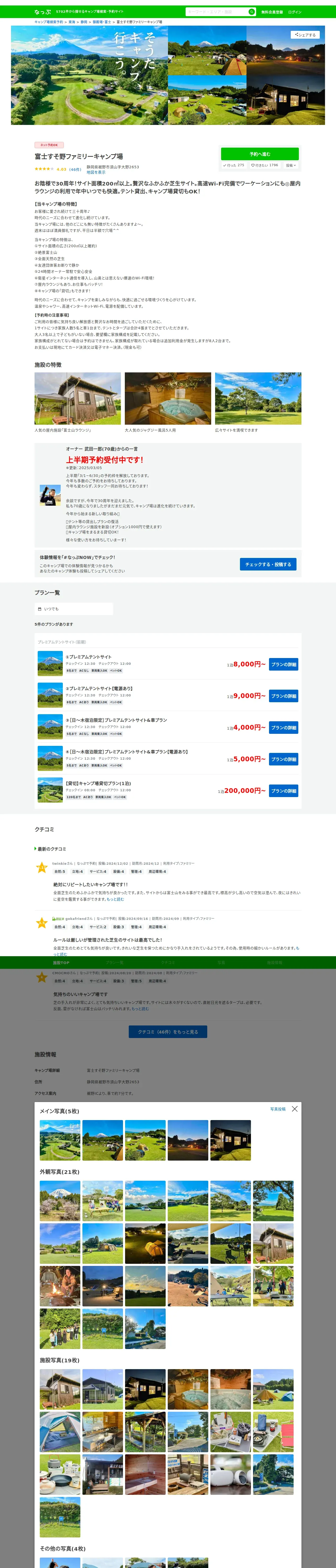Open the ジャグジー風呂 facility photo
The image size is (336, 1568).
(168, 399)
